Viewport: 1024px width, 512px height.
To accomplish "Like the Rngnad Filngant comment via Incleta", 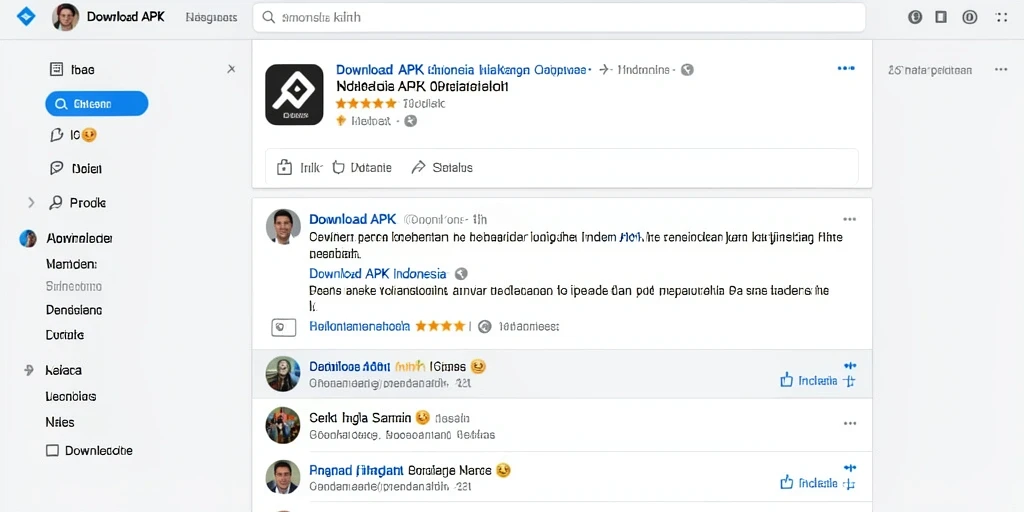I will click(x=809, y=483).
